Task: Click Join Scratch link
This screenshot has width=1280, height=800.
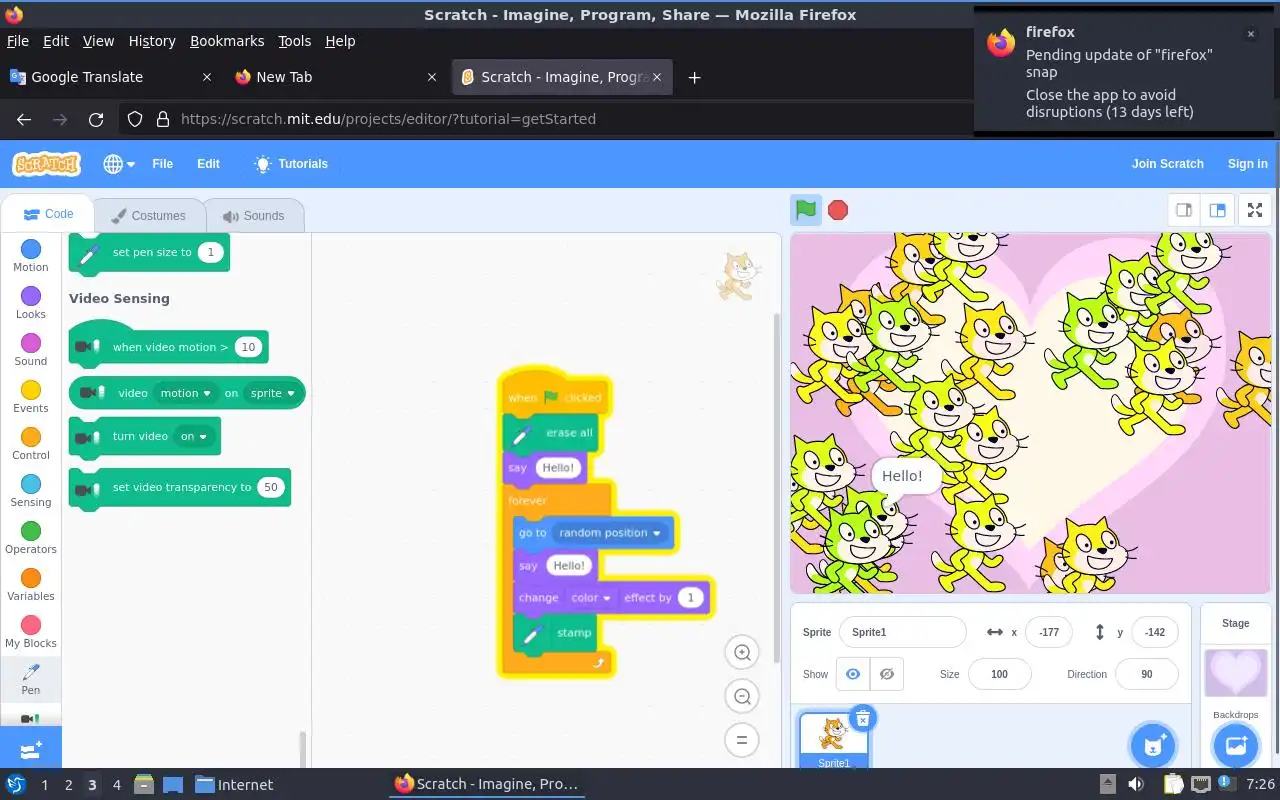Action: (x=1167, y=164)
